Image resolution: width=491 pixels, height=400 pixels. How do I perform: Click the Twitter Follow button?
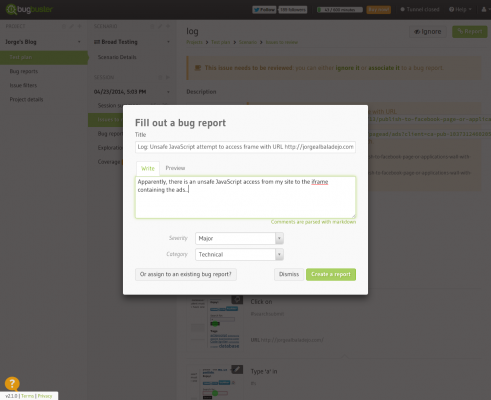(264, 10)
